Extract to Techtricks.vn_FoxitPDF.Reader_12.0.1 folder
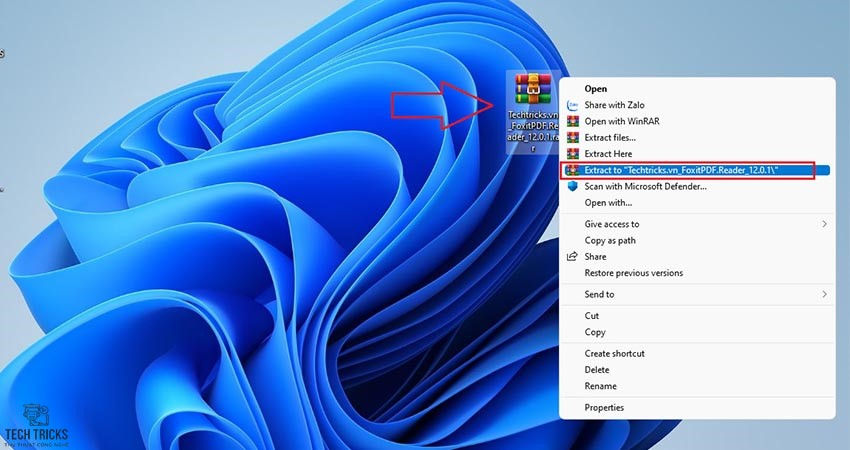This screenshot has height=450, width=850. click(x=697, y=170)
